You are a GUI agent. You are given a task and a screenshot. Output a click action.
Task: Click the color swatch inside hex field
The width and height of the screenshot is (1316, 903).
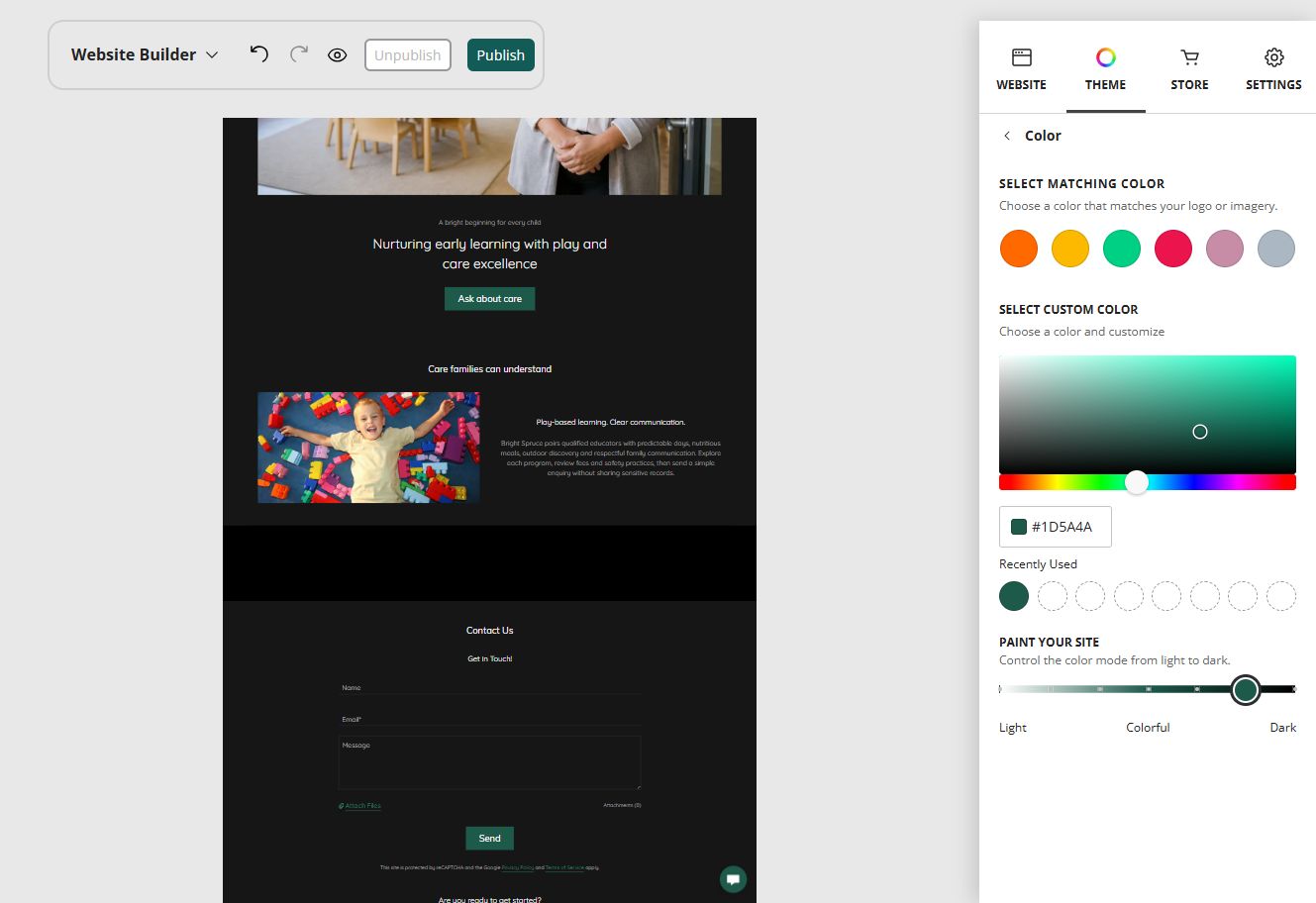pos(1018,527)
